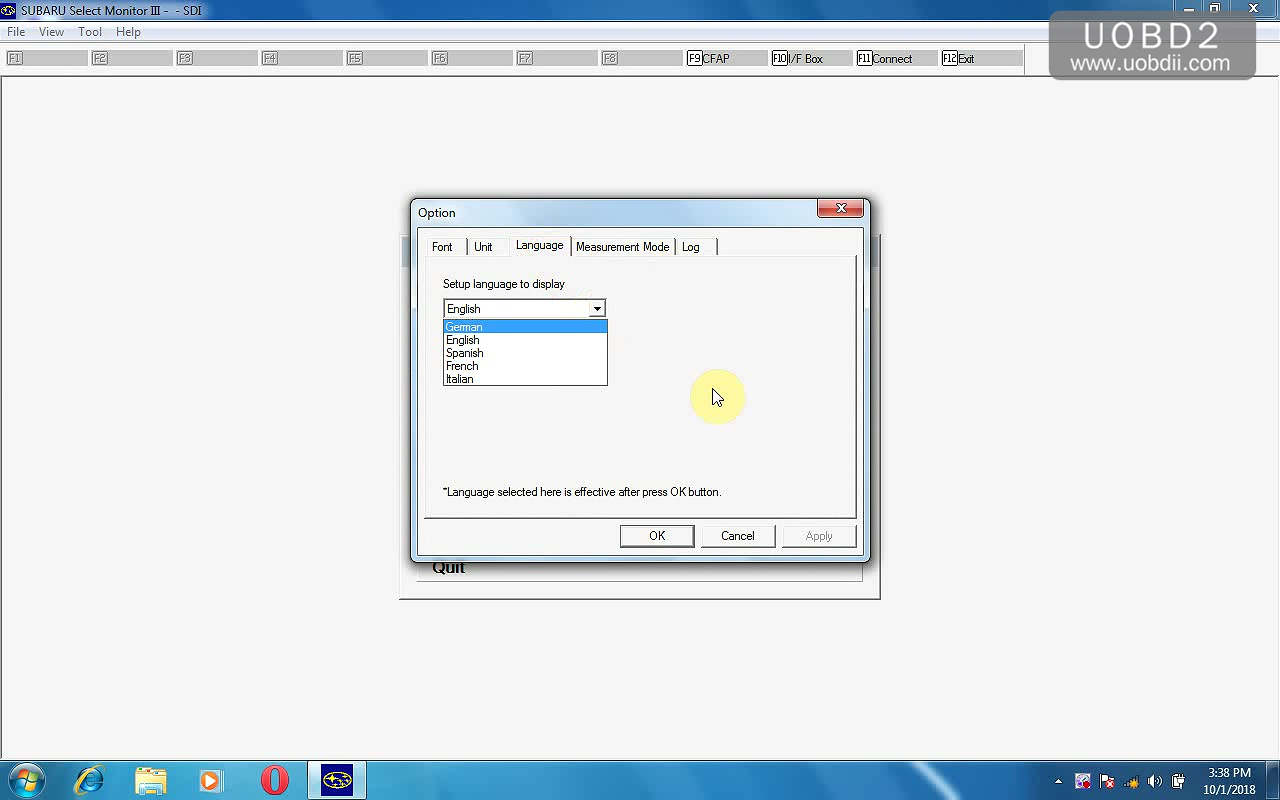This screenshot has width=1280, height=800.
Task: Open Internet Explorer from the taskbar
Action: pos(89,780)
